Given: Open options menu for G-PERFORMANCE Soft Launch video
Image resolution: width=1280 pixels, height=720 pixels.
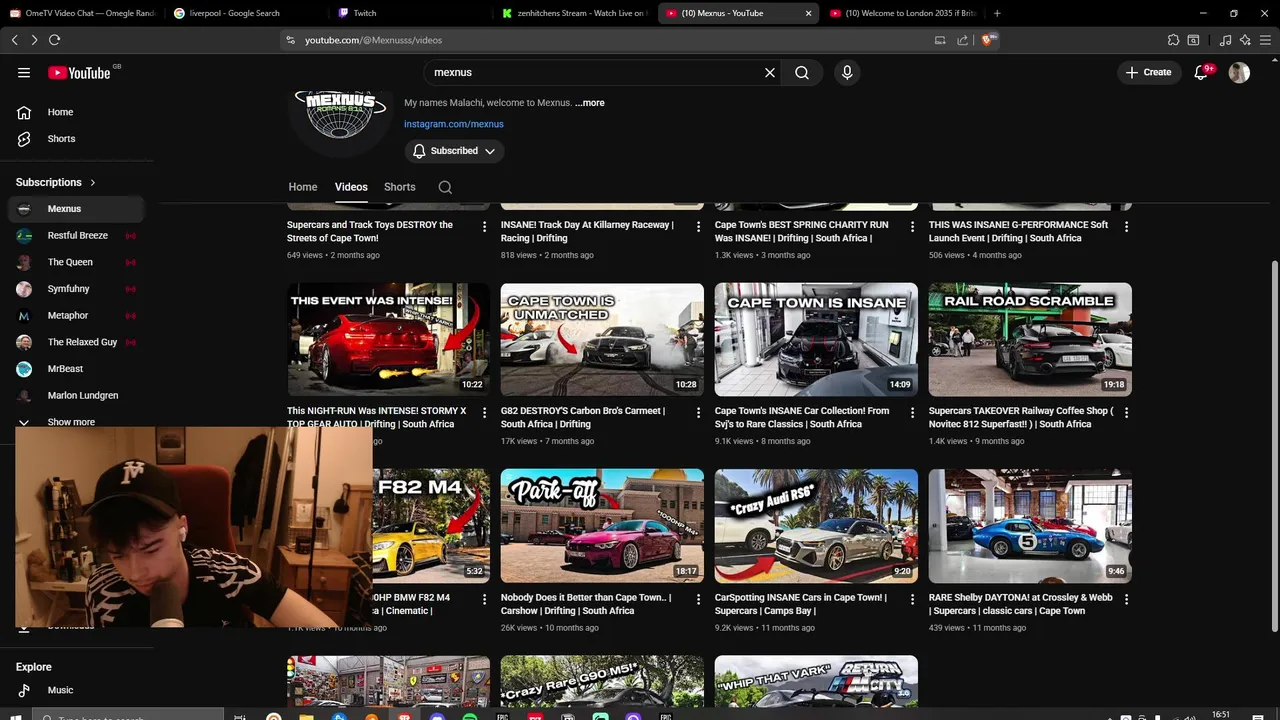Looking at the screenshot, I should pyautogui.click(x=1126, y=227).
